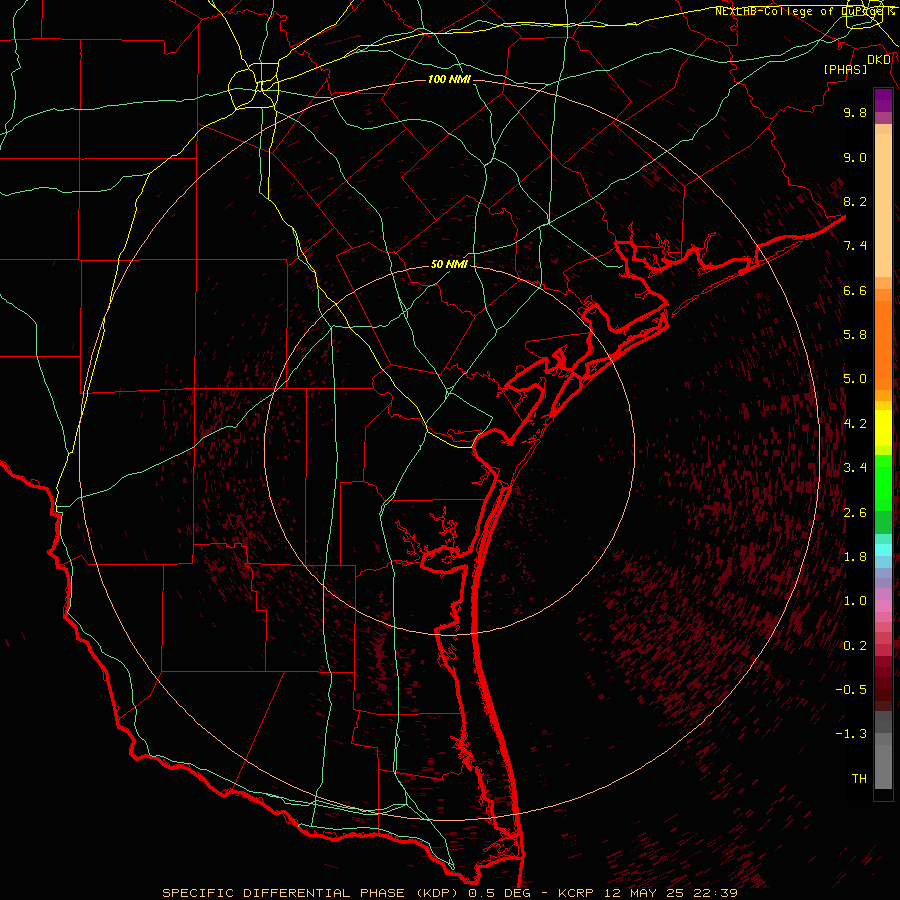Click the 3.4 value on the color scale

[x=855, y=468]
